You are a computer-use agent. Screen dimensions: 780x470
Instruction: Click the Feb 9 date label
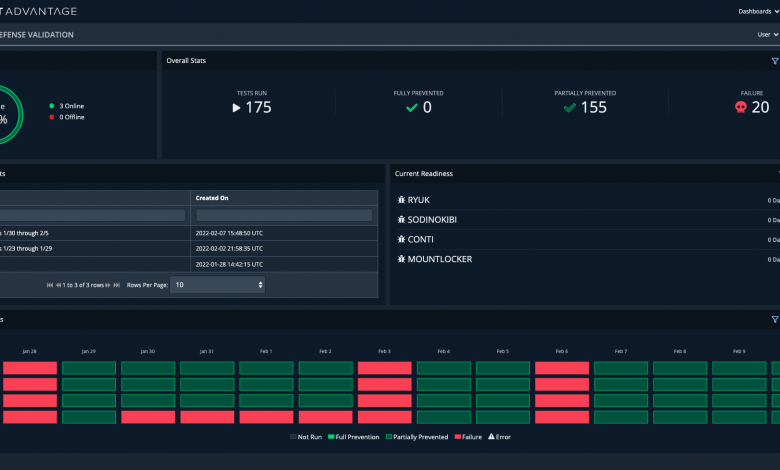pyautogui.click(x=739, y=351)
